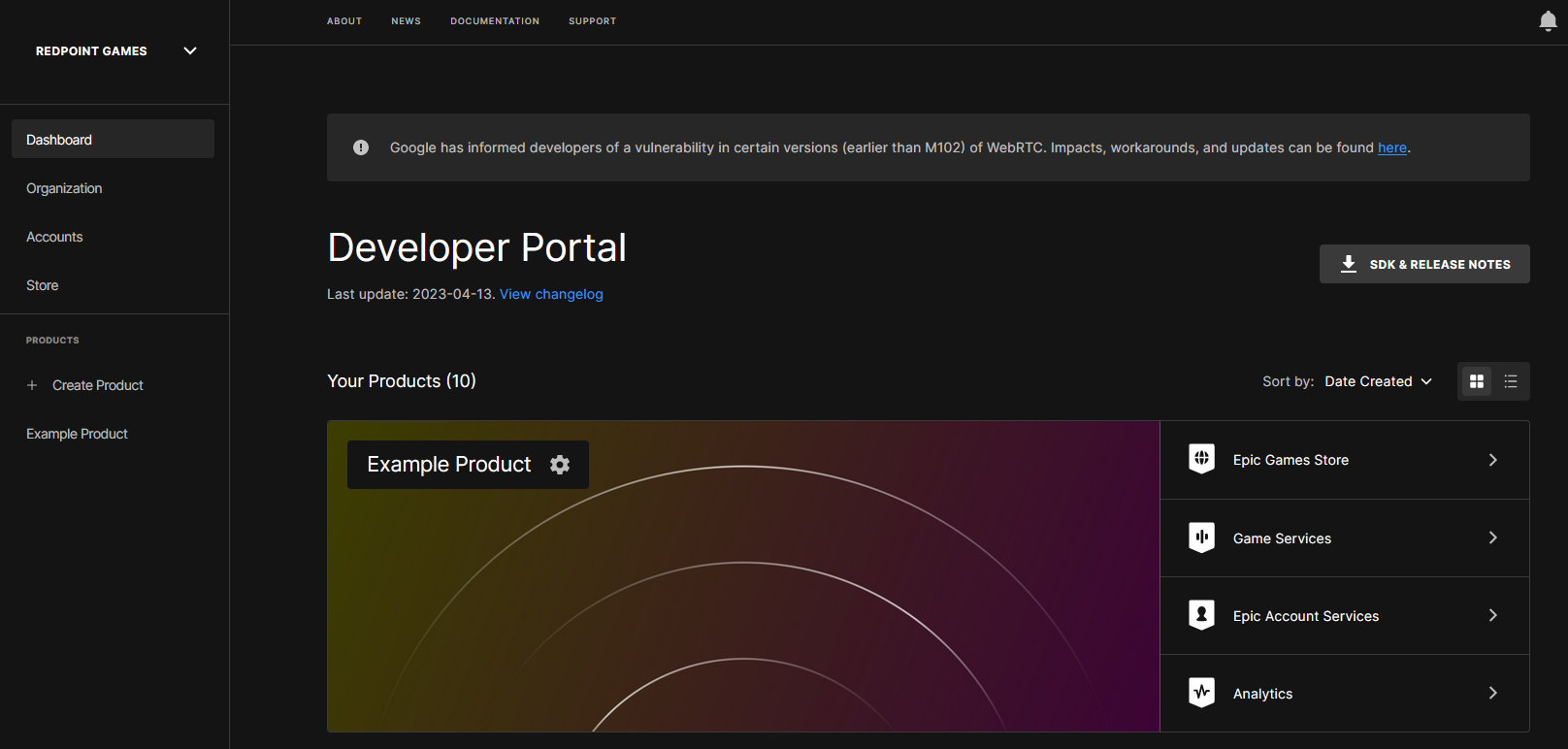Open the News menu item
Screen dimensions: 1568x749
[406, 21]
